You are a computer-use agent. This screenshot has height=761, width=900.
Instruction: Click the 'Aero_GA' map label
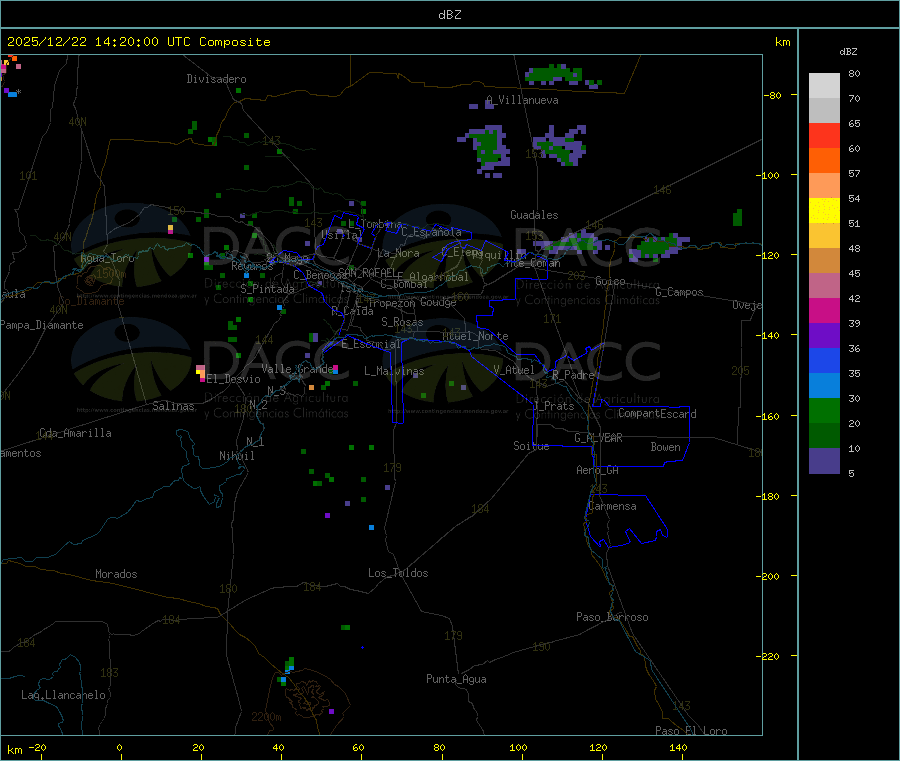coord(598,470)
